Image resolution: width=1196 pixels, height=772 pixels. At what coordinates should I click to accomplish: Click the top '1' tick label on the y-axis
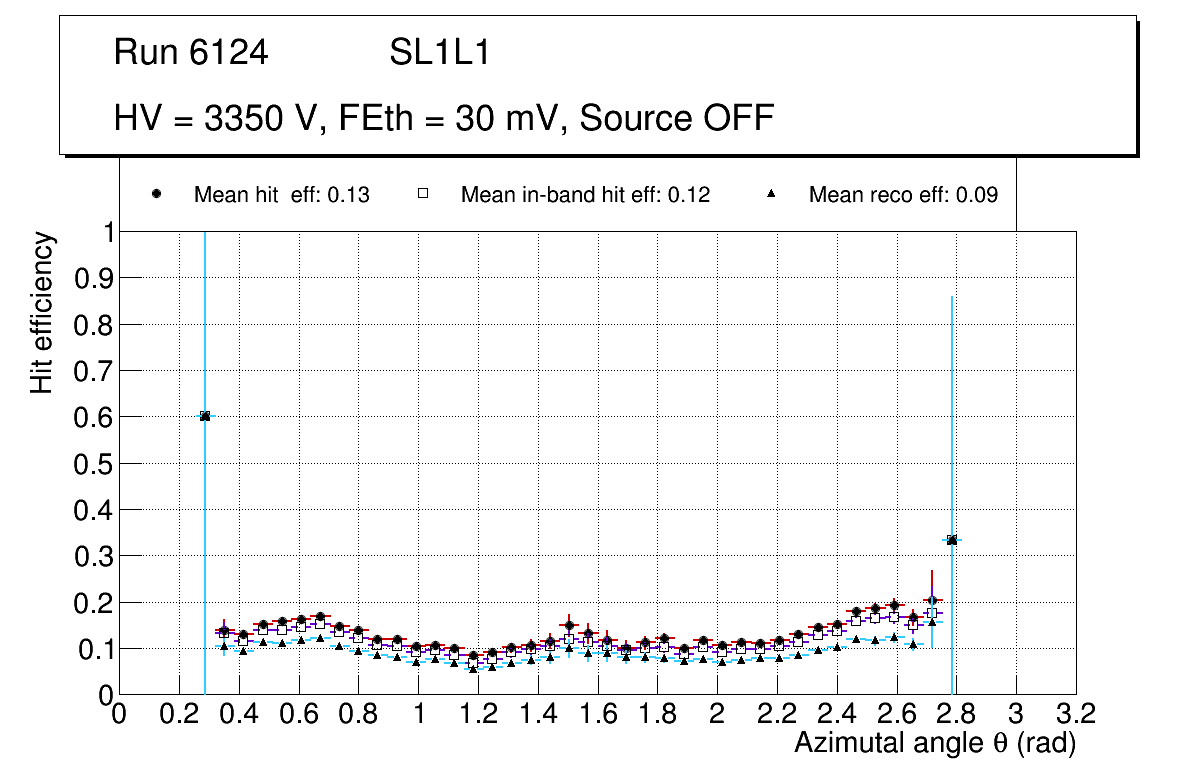pos(104,232)
